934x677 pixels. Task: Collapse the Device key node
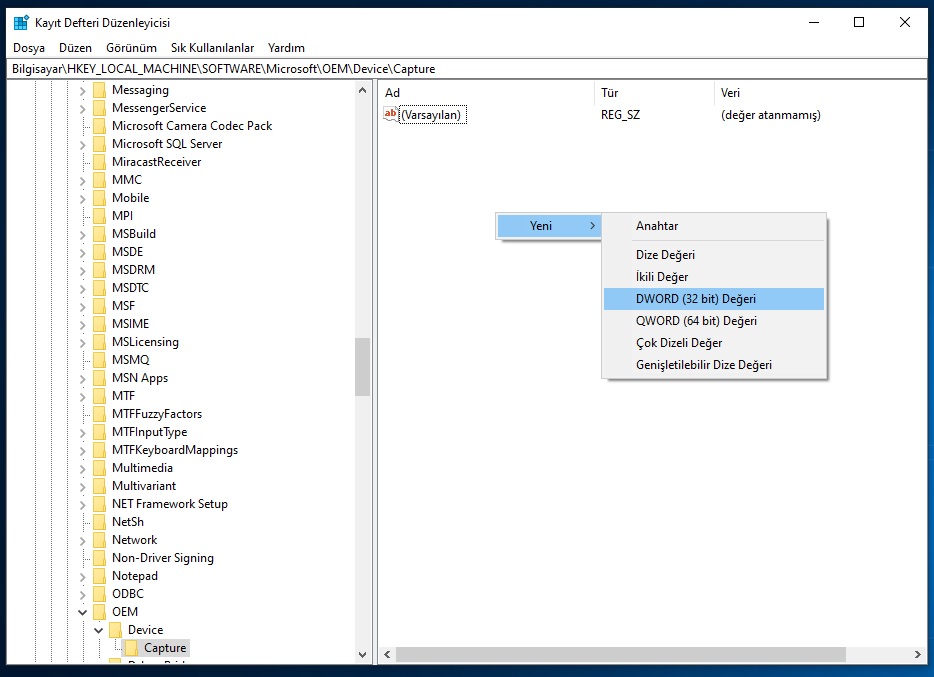pos(98,630)
